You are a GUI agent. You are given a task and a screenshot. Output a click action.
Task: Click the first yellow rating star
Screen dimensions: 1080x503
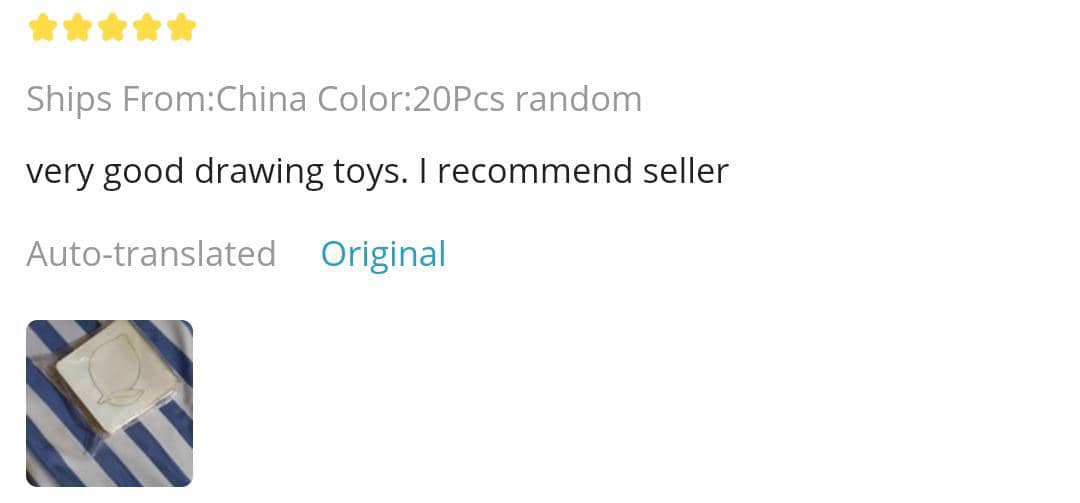(43, 28)
